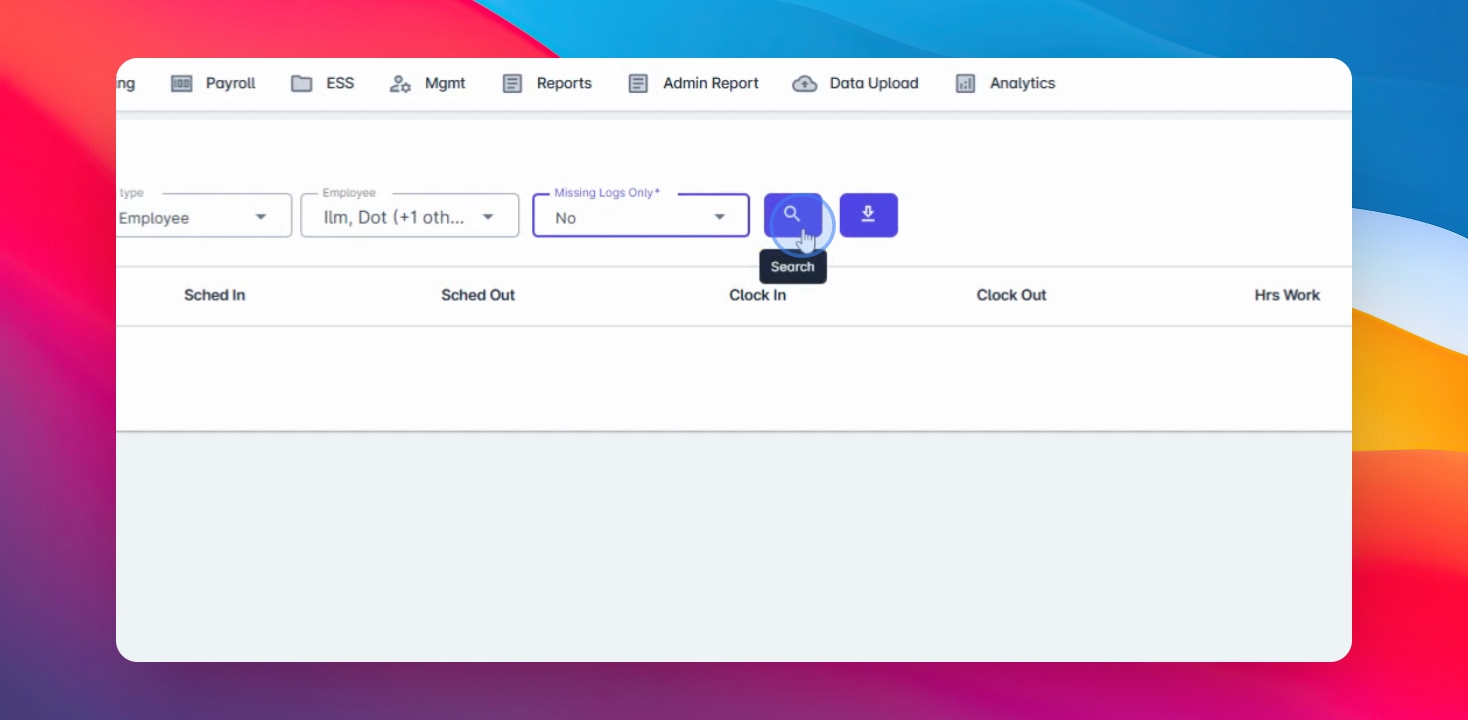Screen dimensions: 1468x720
Task: Click the Analytics chart icon
Action: [x=965, y=84]
